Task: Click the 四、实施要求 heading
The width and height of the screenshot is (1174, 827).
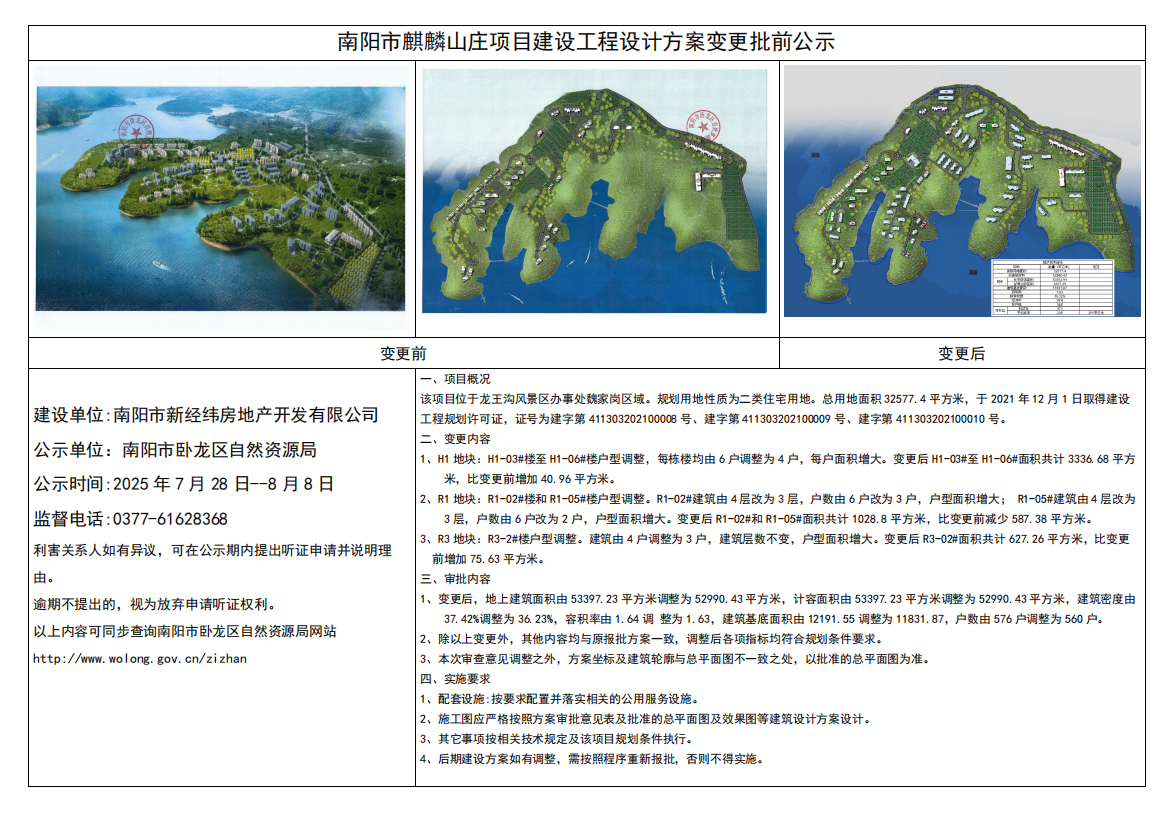Action: (455, 678)
